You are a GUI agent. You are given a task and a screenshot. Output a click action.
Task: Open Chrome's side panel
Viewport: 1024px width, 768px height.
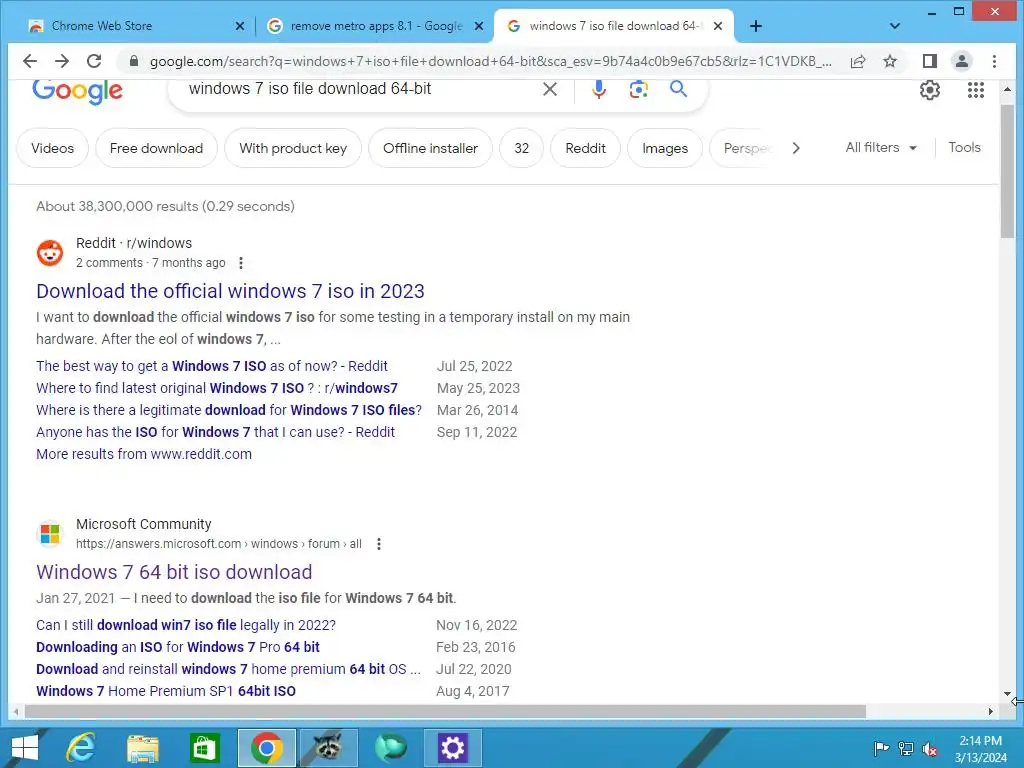pos(929,61)
